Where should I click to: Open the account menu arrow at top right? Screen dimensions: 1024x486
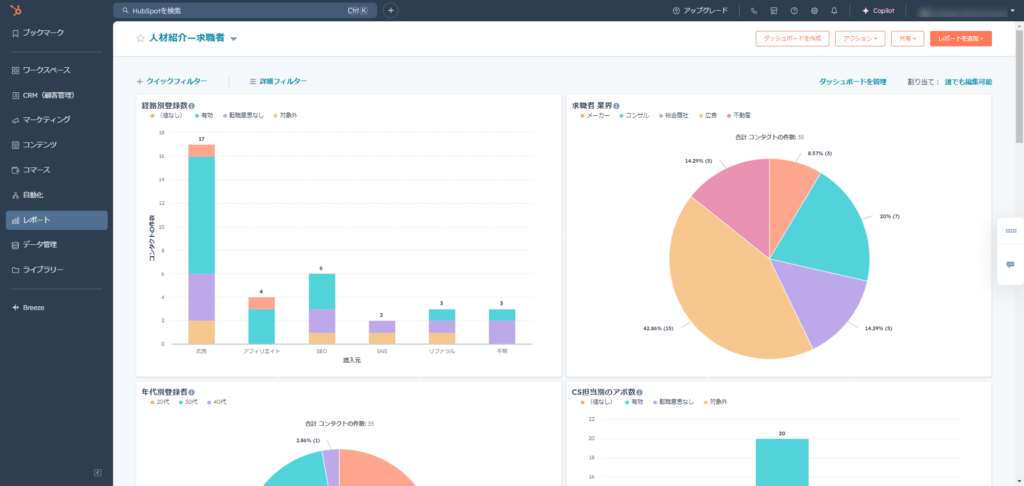(1012, 10)
